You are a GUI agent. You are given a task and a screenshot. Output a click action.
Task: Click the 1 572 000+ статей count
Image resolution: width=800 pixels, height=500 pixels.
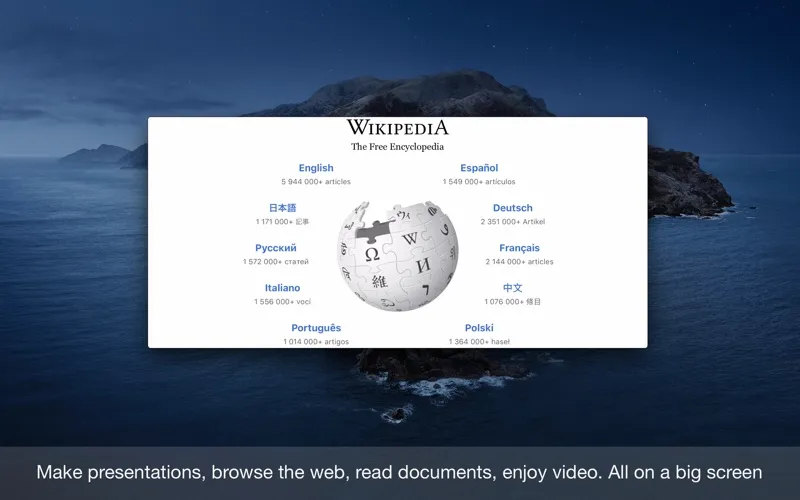(276, 262)
